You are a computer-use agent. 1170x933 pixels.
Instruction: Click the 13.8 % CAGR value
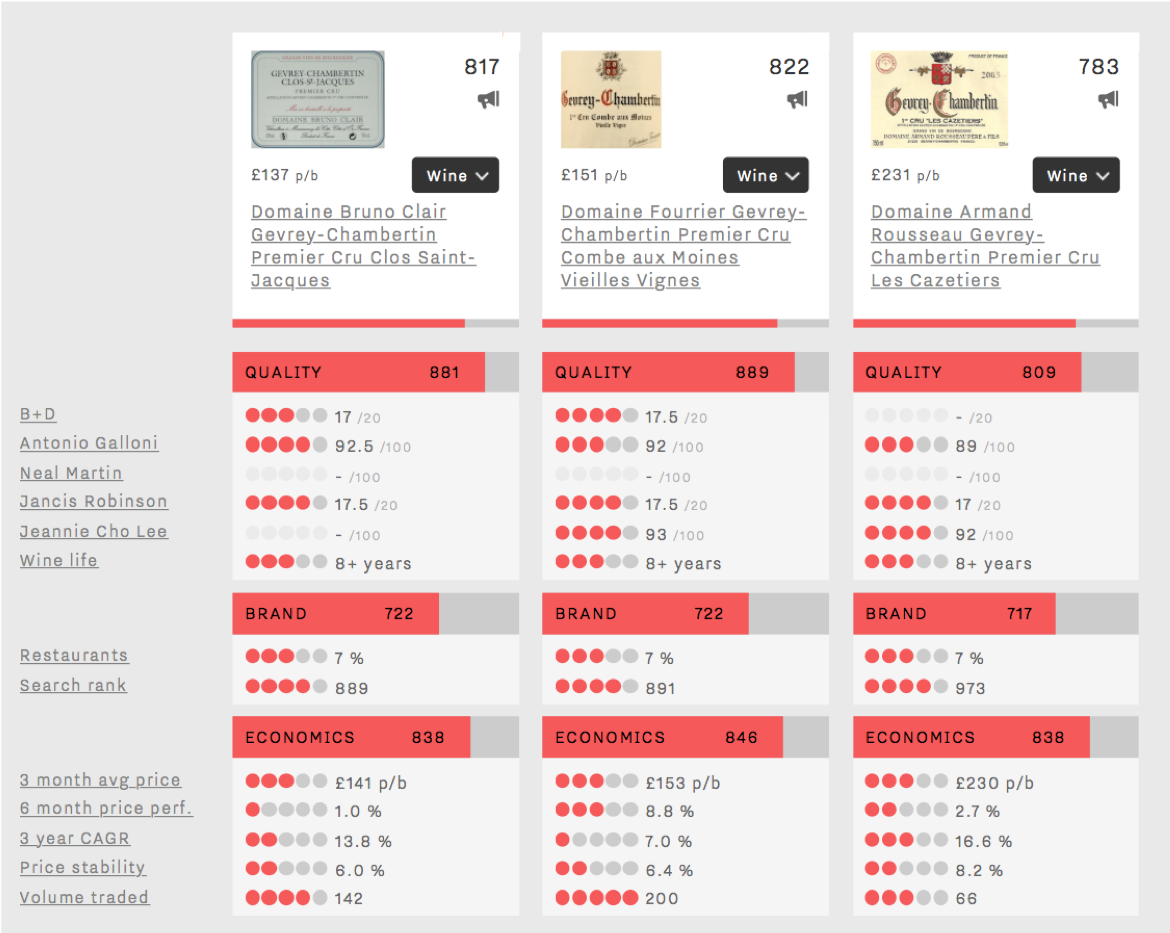pos(363,841)
